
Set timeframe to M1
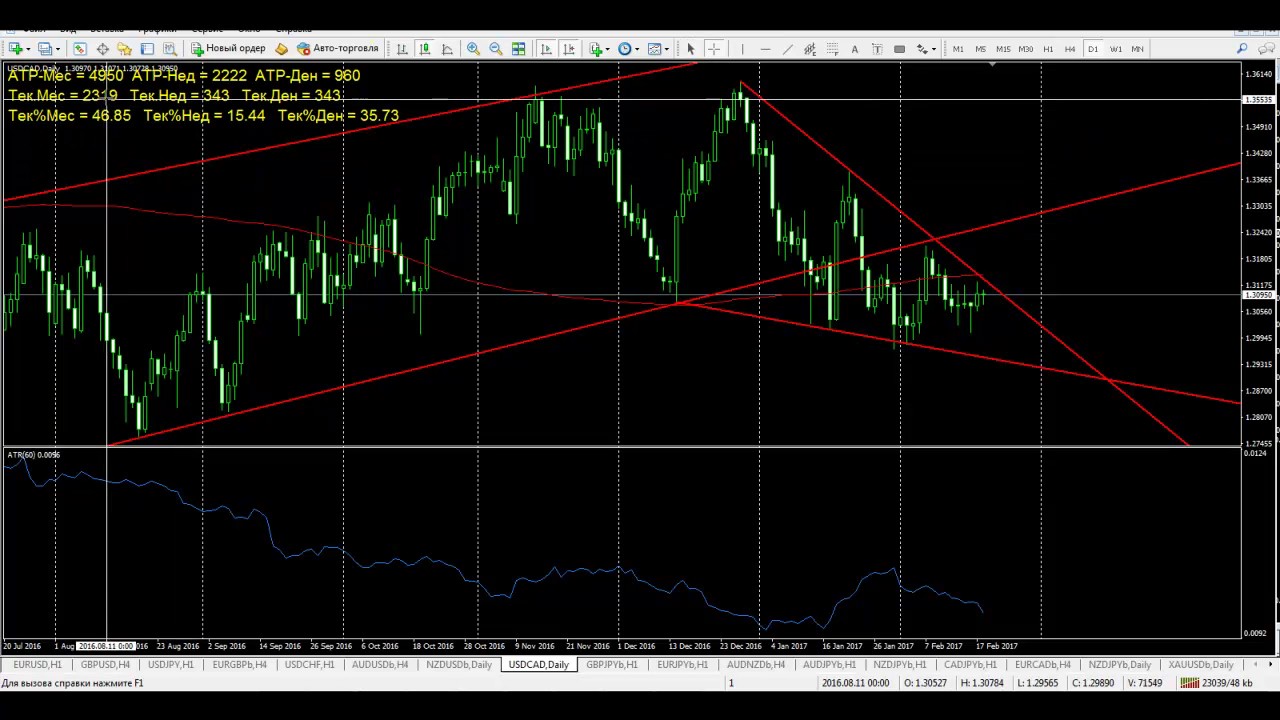click(958, 48)
